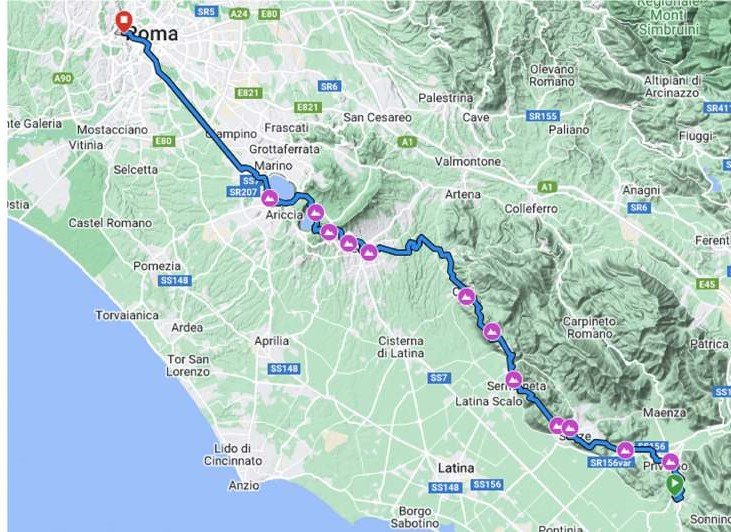This screenshot has width=731, height=532.
Task: Select the purple mountain waypoint near Ariccia
Action: click(269, 198)
